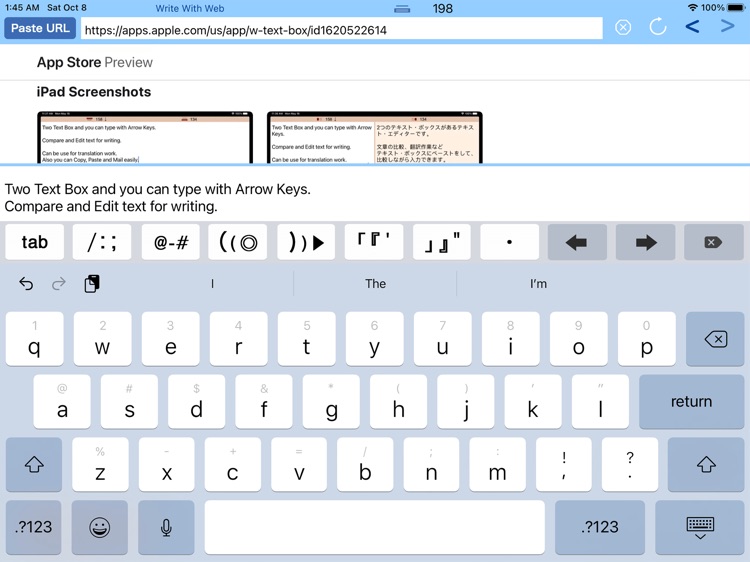Toggle the left shift key
Screen dimensions: 750x562
(34, 464)
